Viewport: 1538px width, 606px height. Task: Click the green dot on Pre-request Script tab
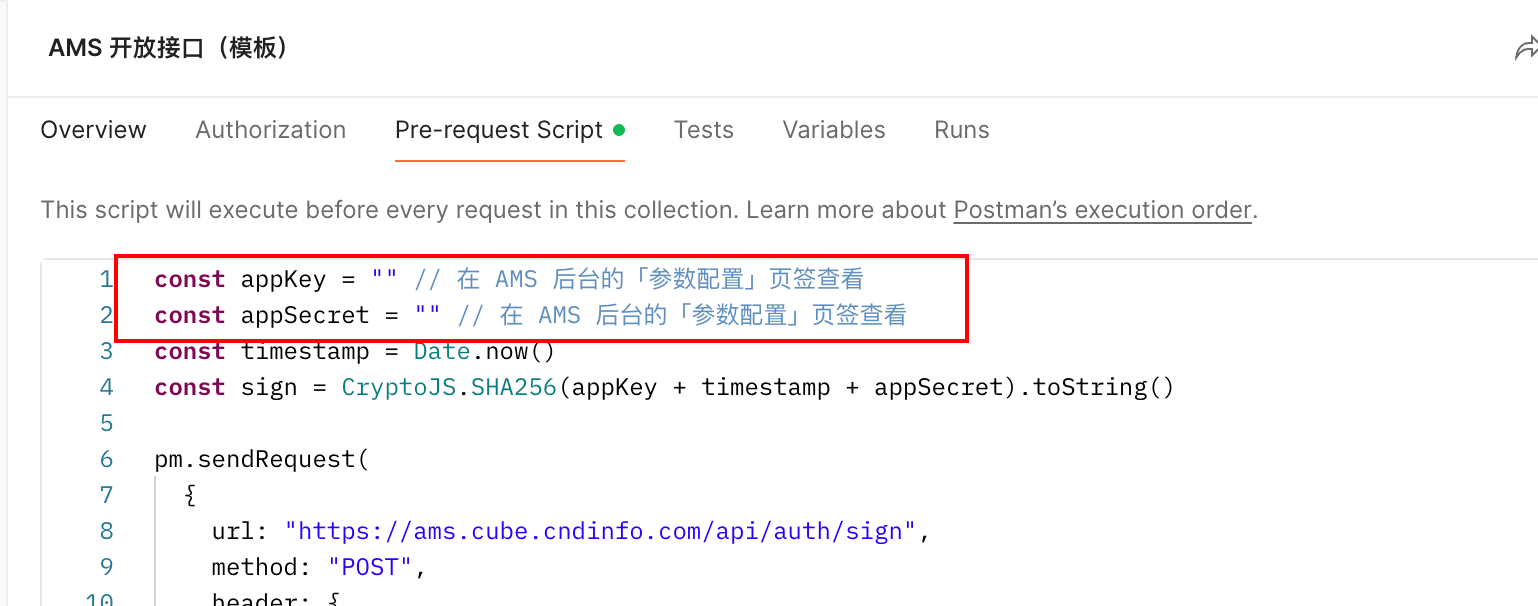pyautogui.click(x=619, y=130)
